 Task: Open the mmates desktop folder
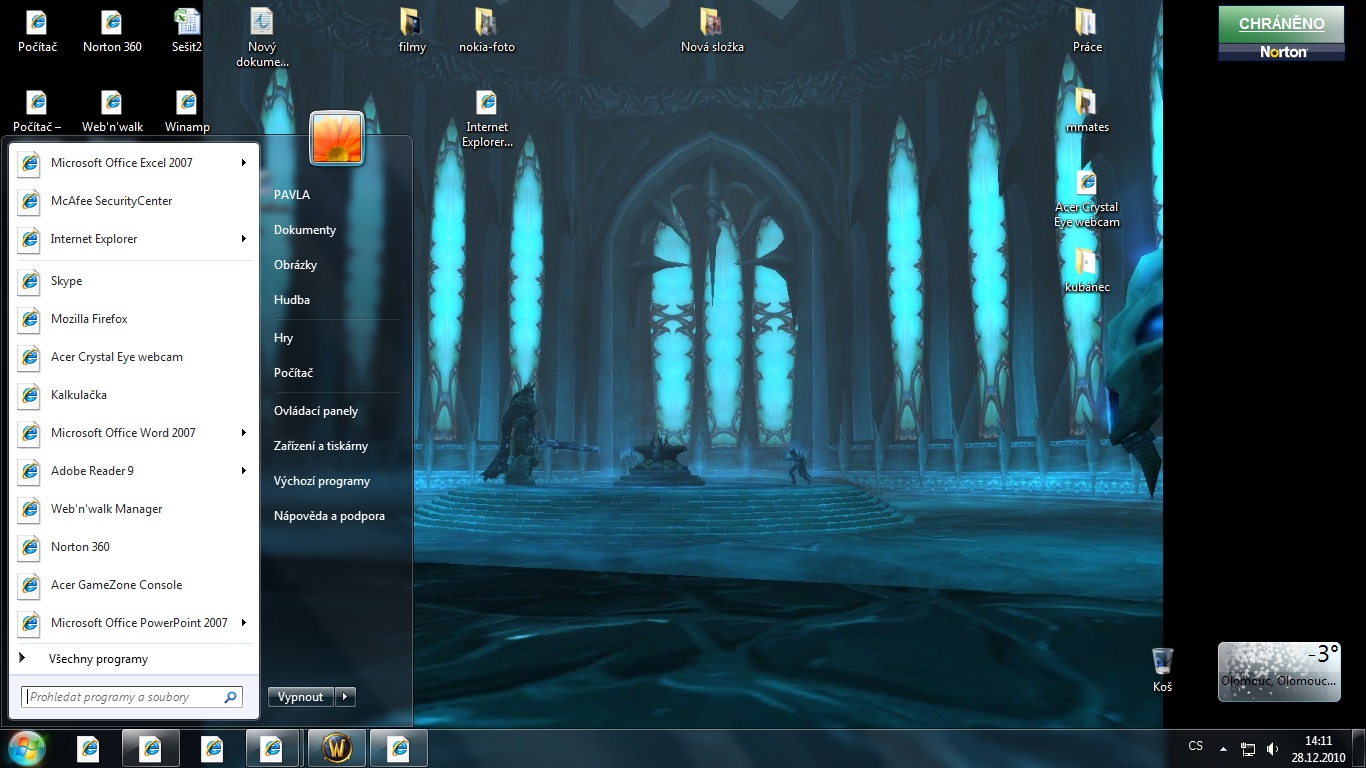click(1087, 110)
